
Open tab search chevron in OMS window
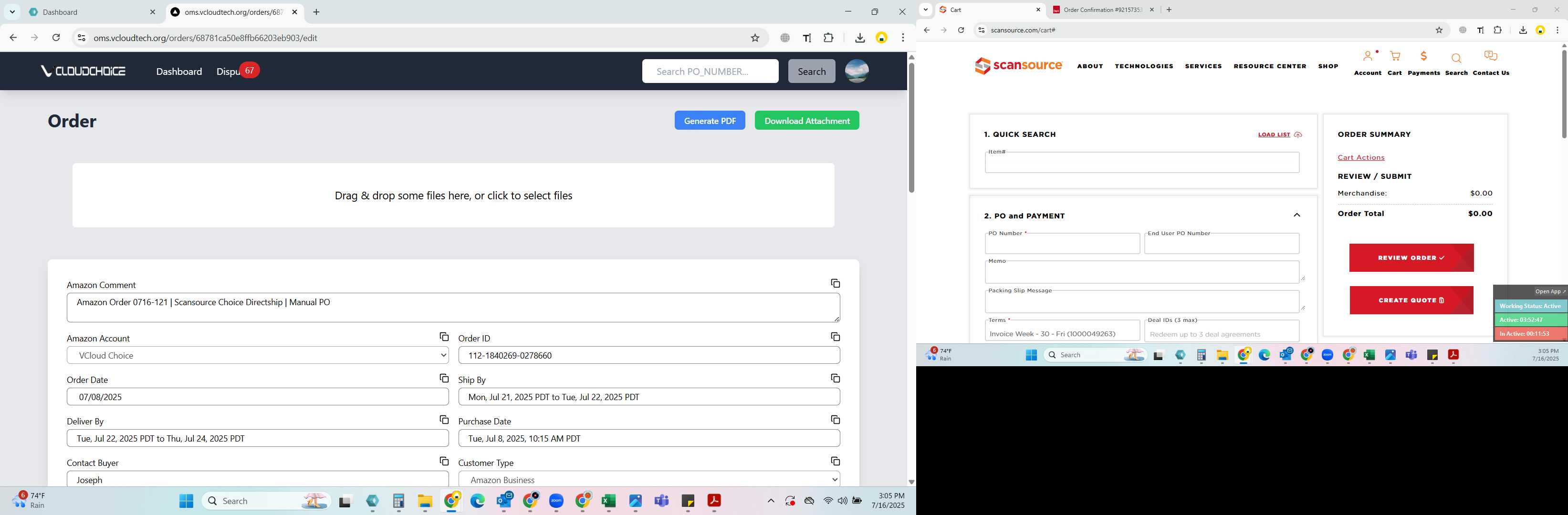coord(12,12)
